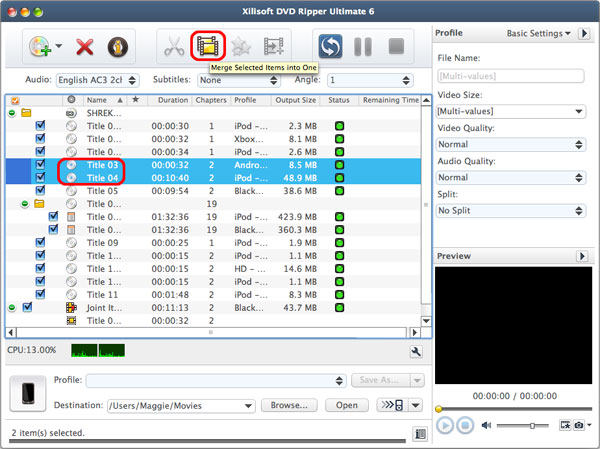Select the scissors Clip tool
The image size is (600, 449).
174,47
